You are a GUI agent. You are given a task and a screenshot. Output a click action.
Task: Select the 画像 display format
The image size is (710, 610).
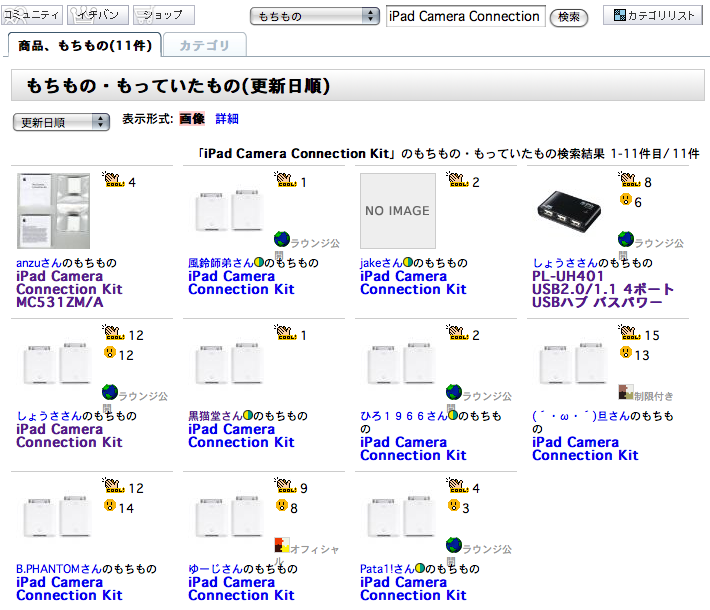click(192, 119)
